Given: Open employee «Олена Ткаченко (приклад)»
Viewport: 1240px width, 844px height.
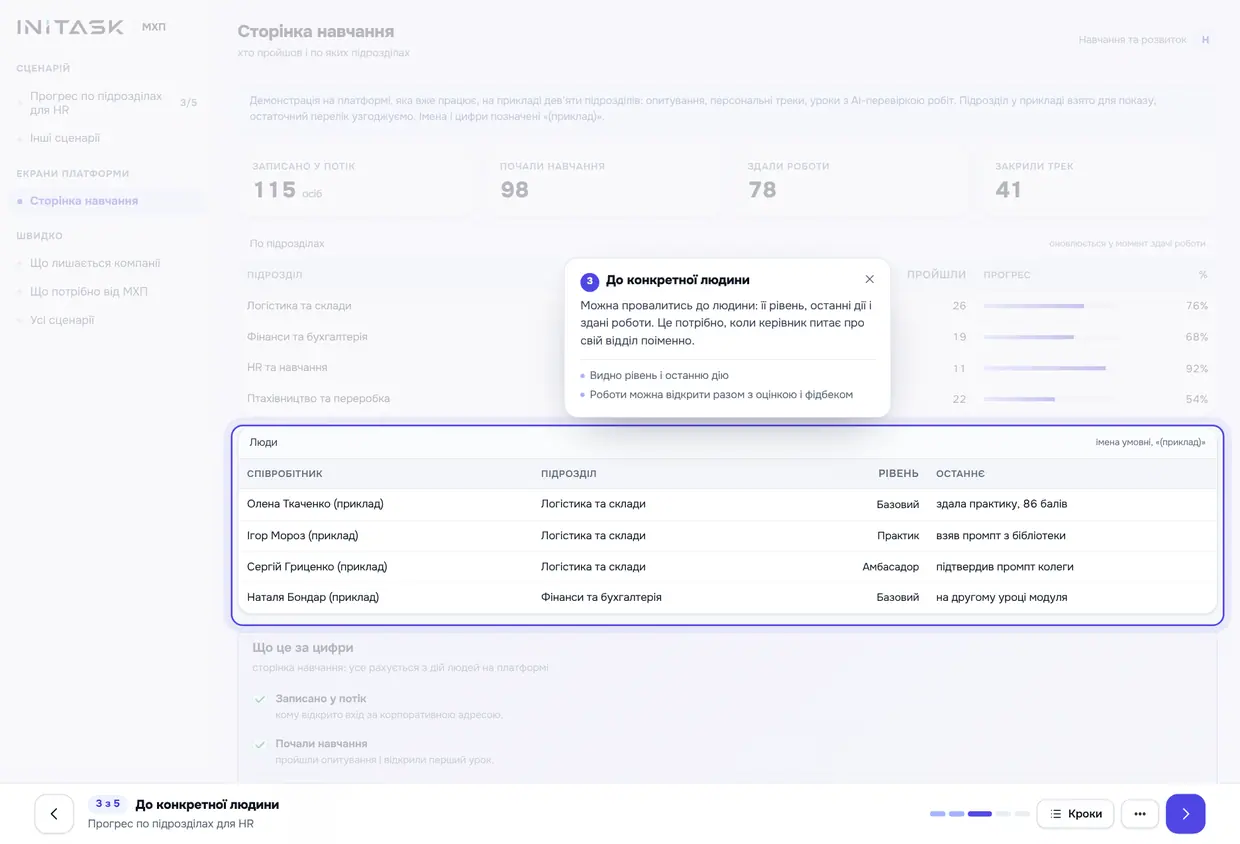Looking at the screenshot, I should point(315,504).
